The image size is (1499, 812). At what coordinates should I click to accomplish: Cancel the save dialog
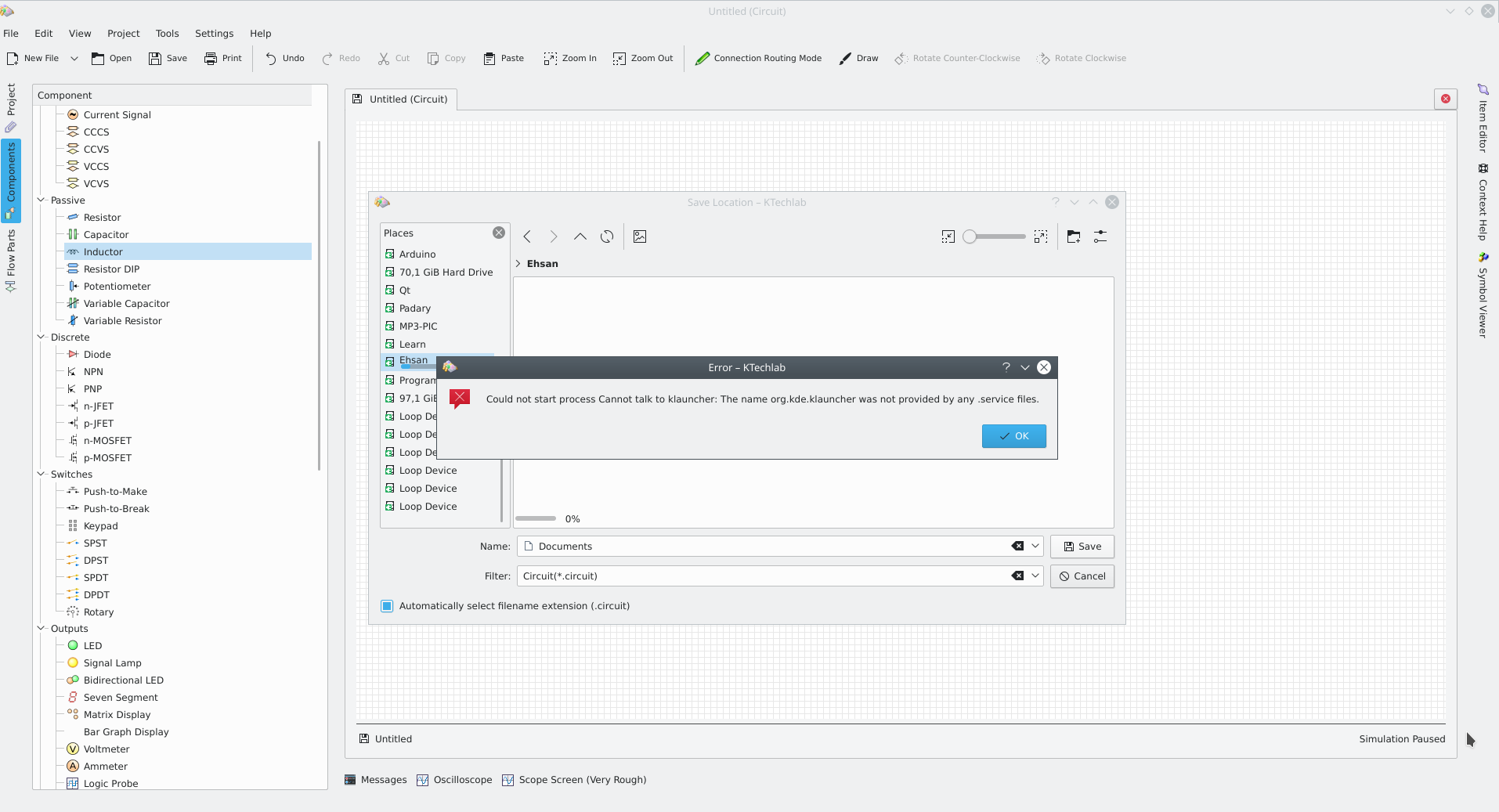1082,576
